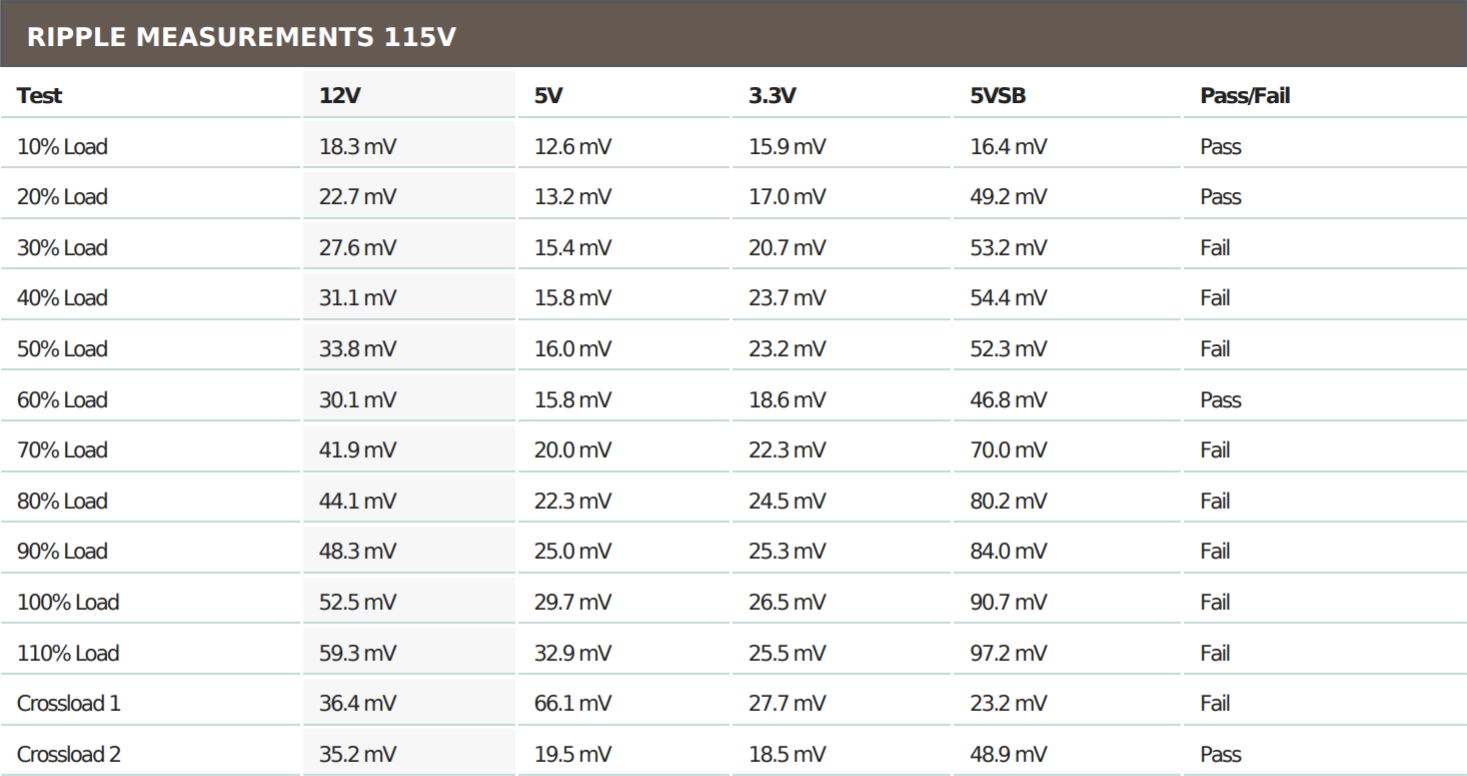The width and height of the screenshot is (1467, 776).
Task: Select the "100% Load" row label
Action: (x=68, y=602)
